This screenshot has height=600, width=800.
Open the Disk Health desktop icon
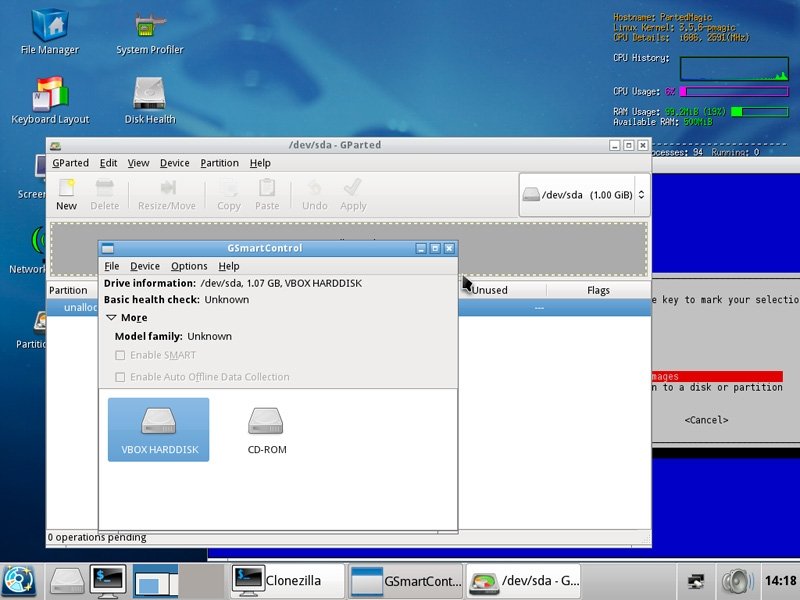coord(149,101)
